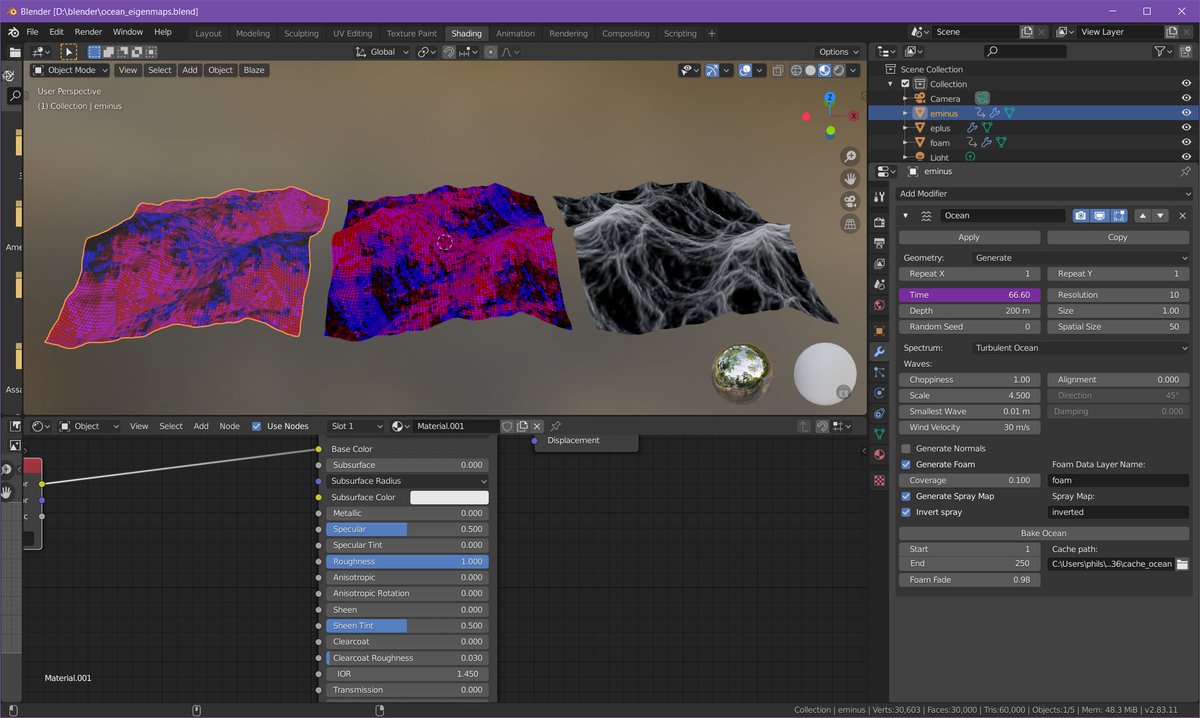This screenshot has width=1200, height=718.
Task: Open the Physics Properties icon
Action: (x=878, y=392)
